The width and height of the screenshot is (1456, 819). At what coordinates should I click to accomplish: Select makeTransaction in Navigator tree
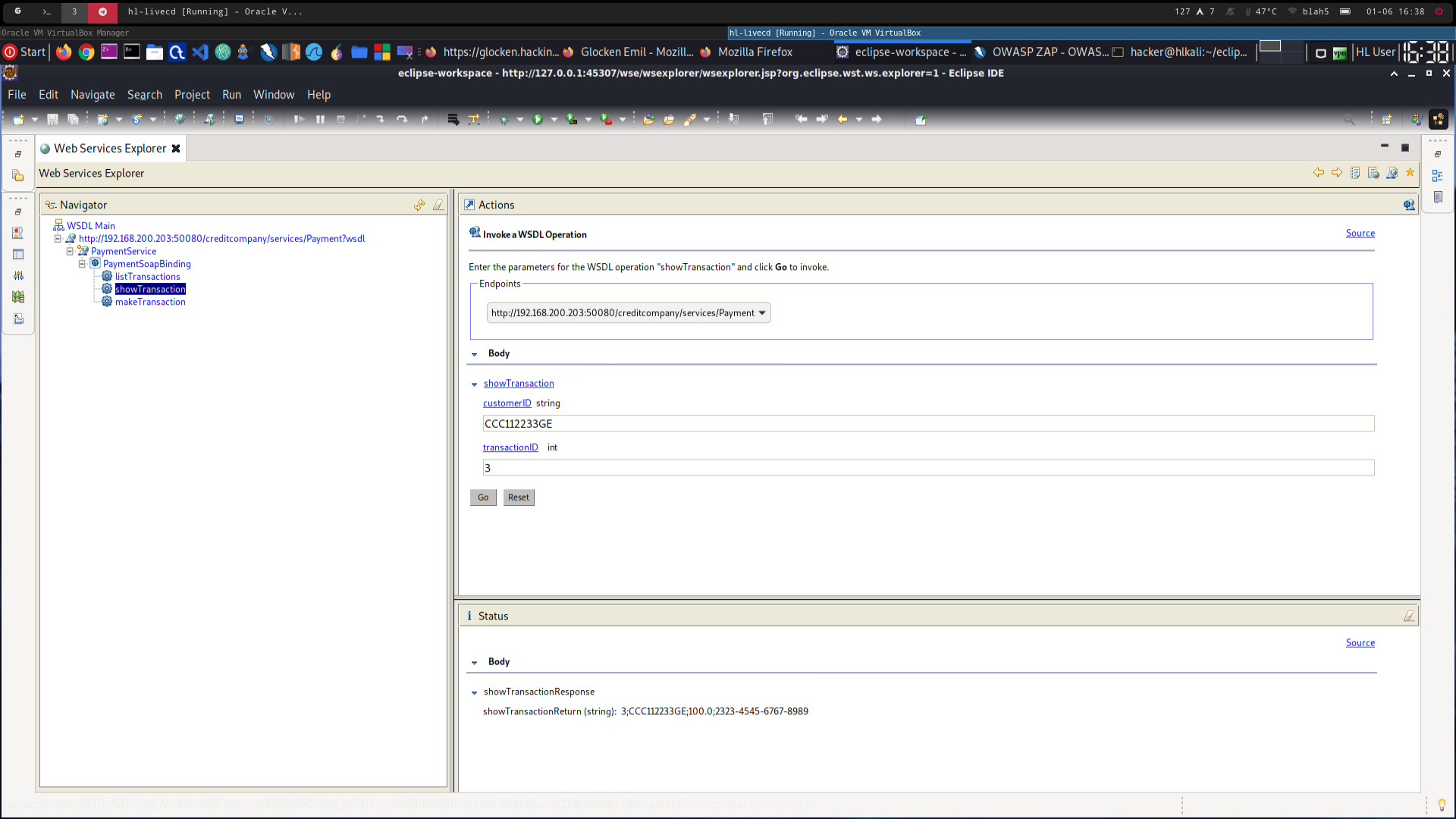tap(150, 302)
